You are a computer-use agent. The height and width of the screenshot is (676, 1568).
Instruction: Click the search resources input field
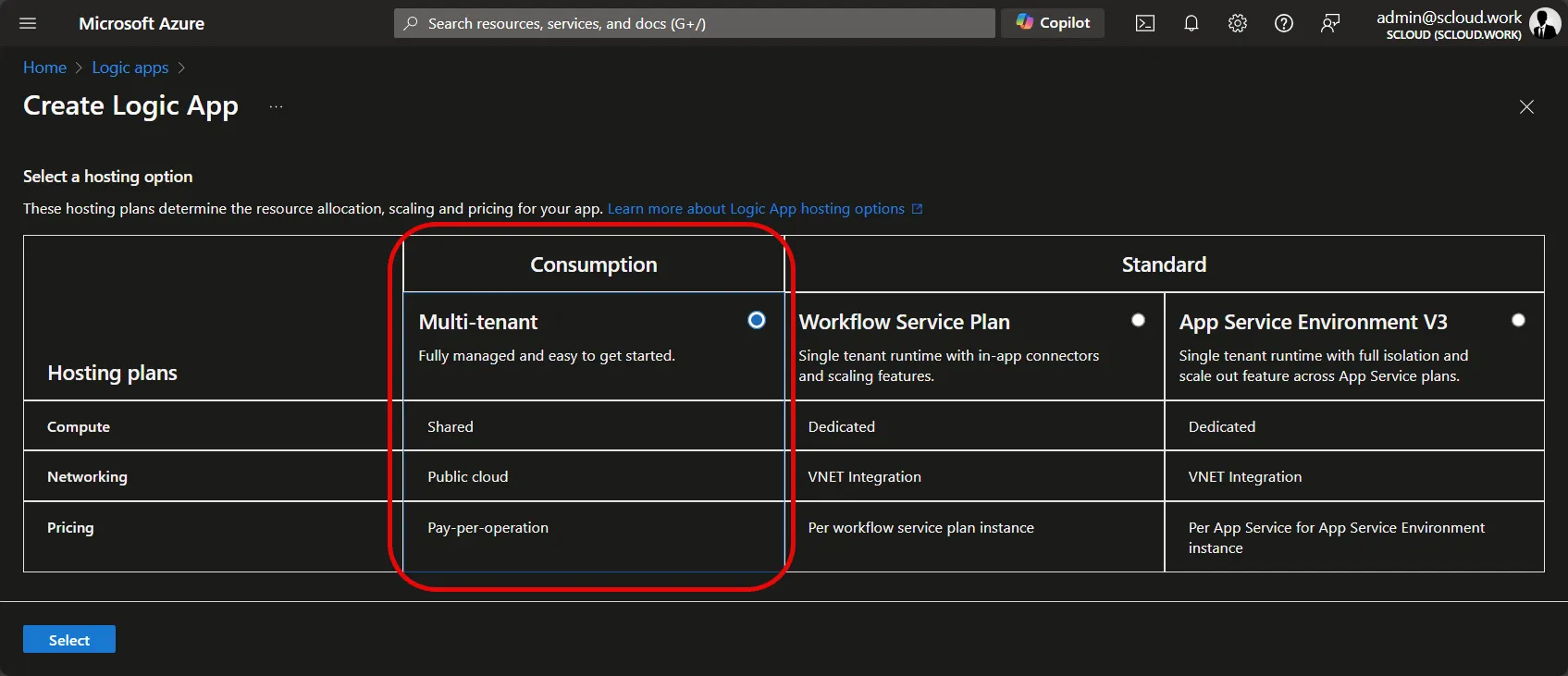tap(695, 23)
